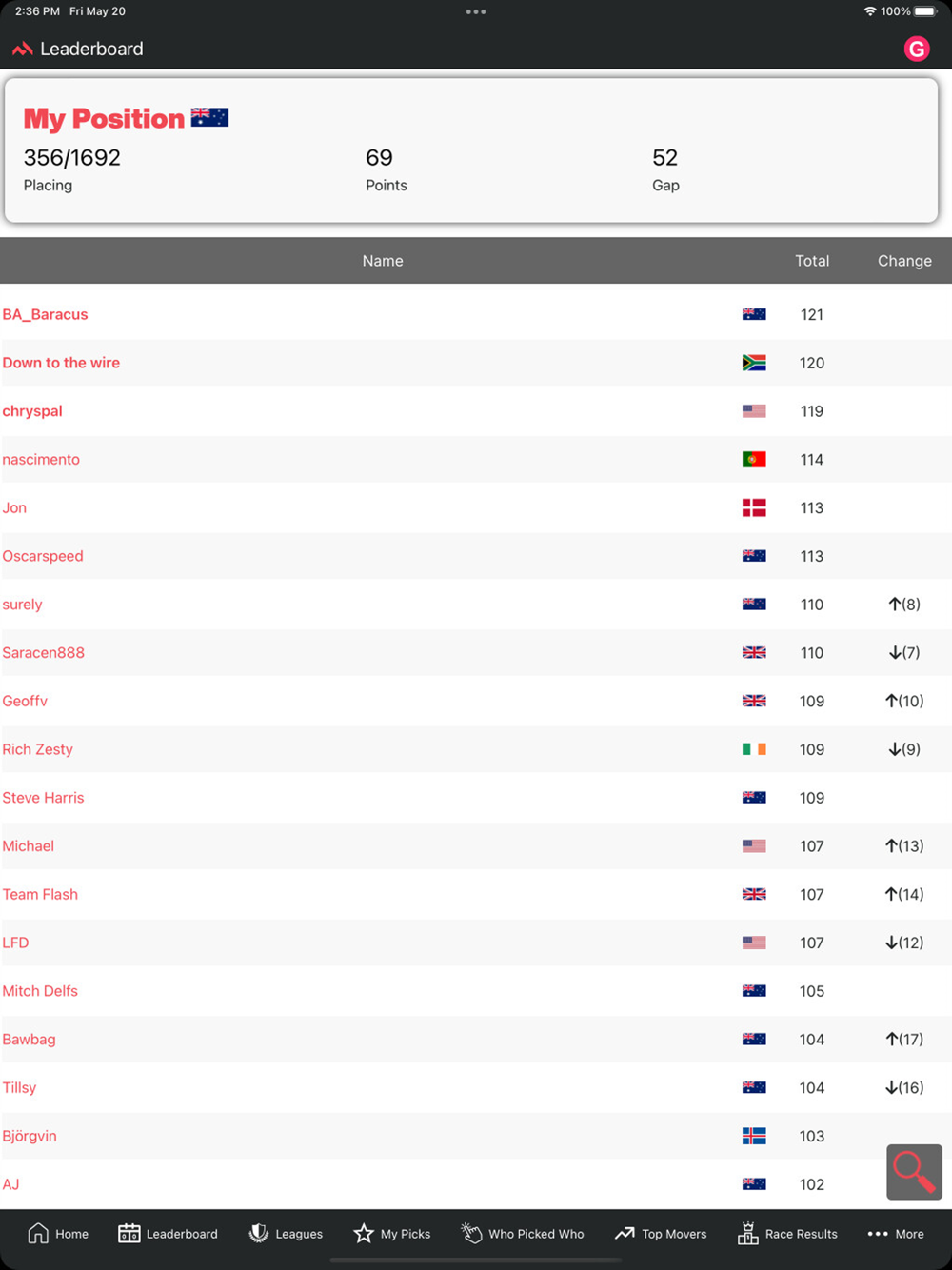The height and width of the screenshot is (1270, 952).
Task: Open Who Picked Who section
Action: click(x=523, y=1234)
